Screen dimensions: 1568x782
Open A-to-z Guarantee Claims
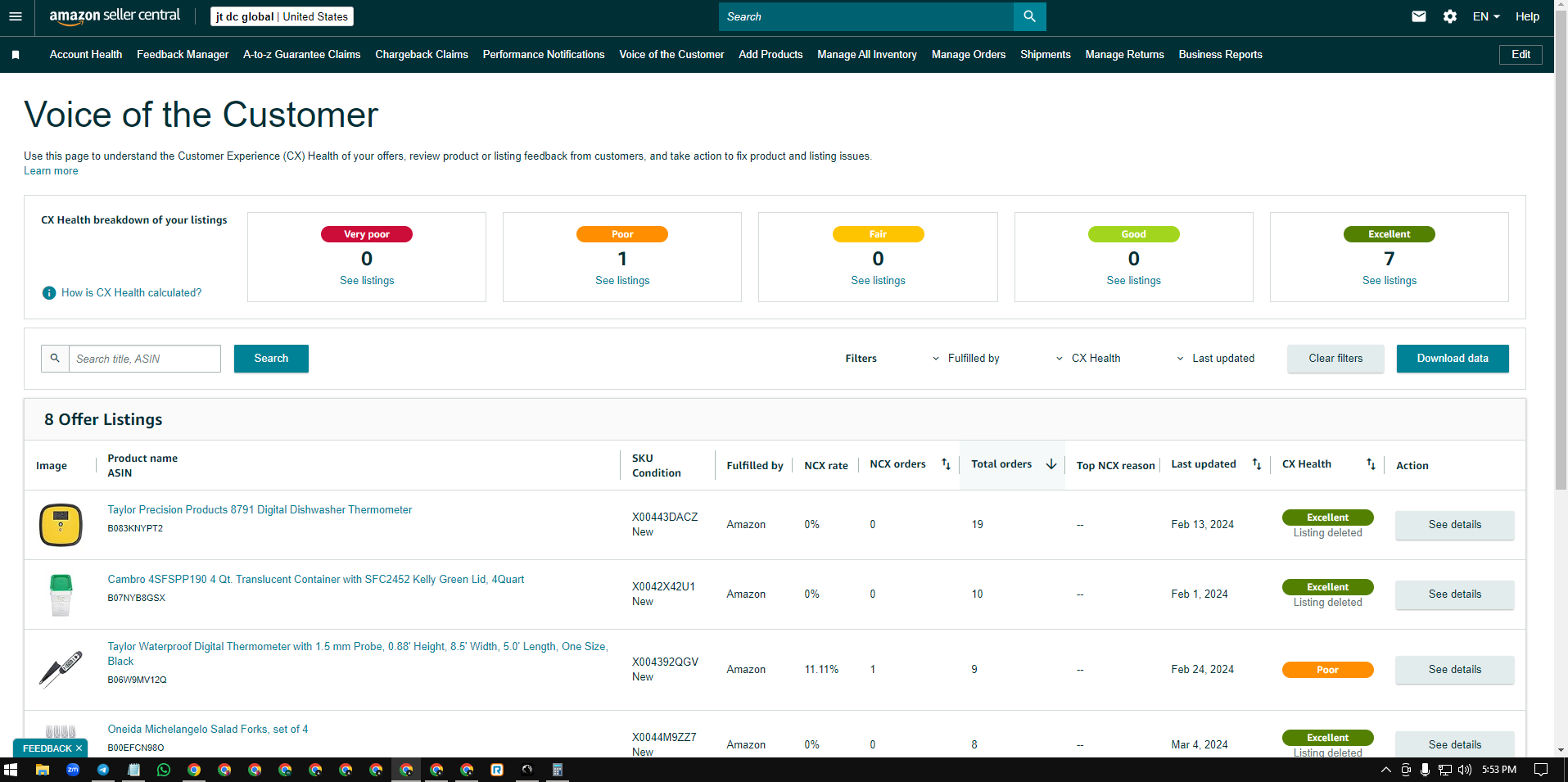tap(301, 55)
